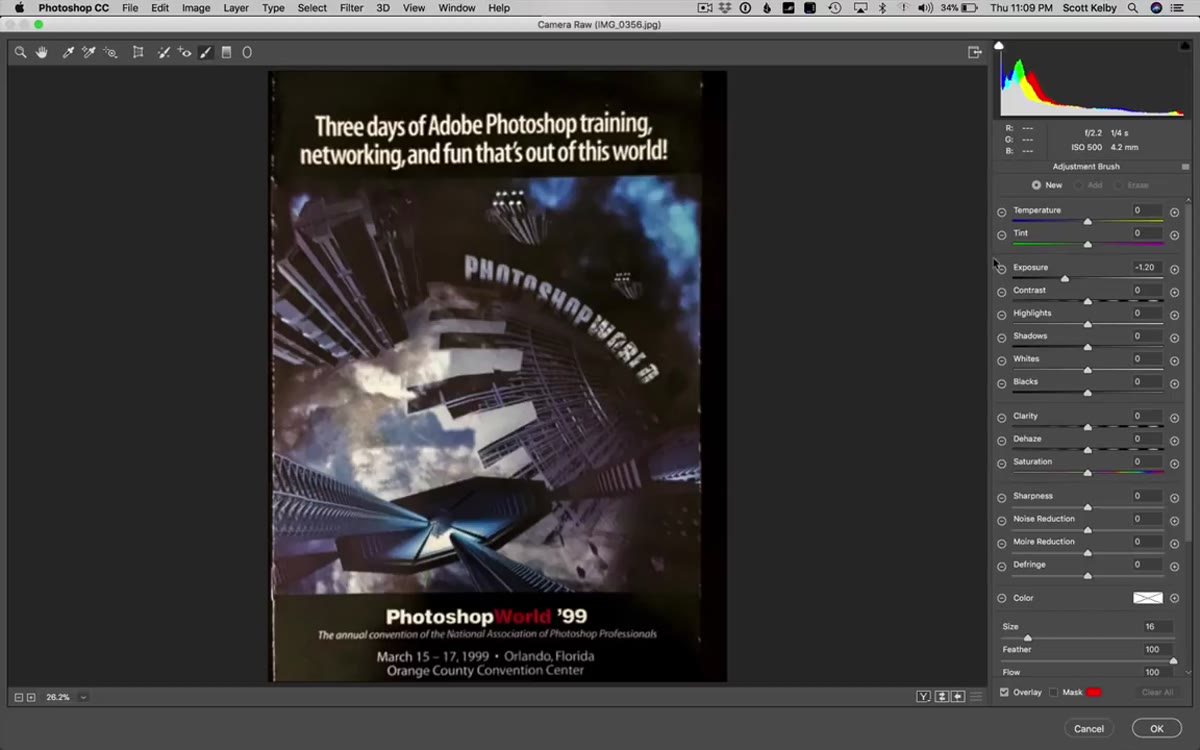Open the Layer menu

pyautogui.click(x=236, y=8)
